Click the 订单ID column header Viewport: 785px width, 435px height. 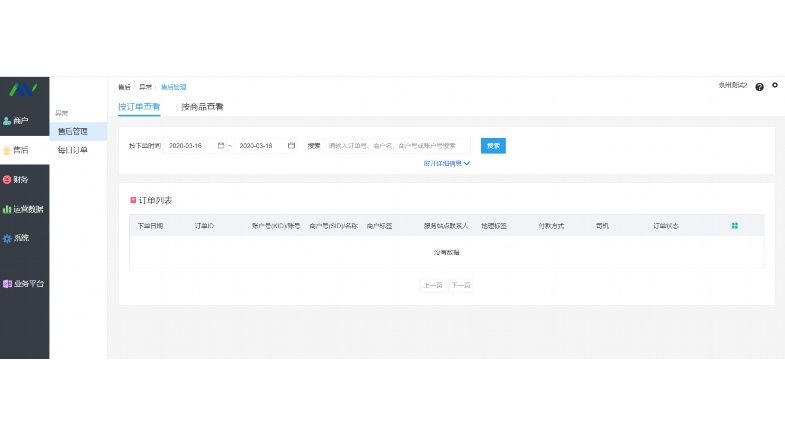pos(204,226)
